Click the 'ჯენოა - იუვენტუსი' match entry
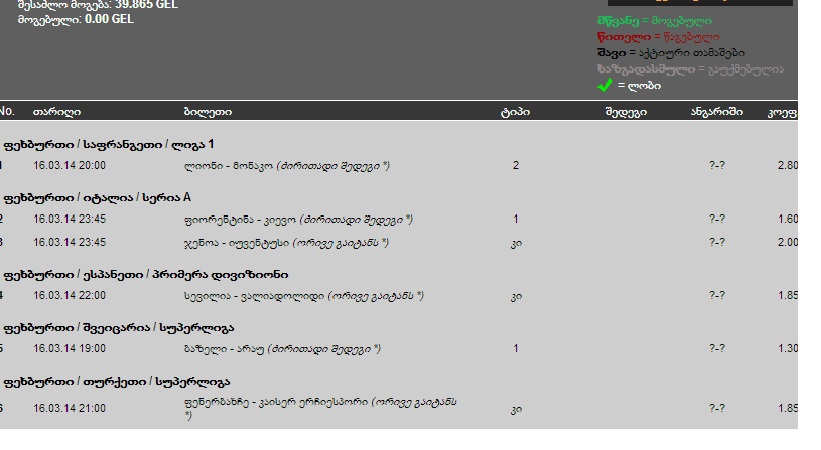This screenshot has width=821, height=450. [x=286, y=243]
